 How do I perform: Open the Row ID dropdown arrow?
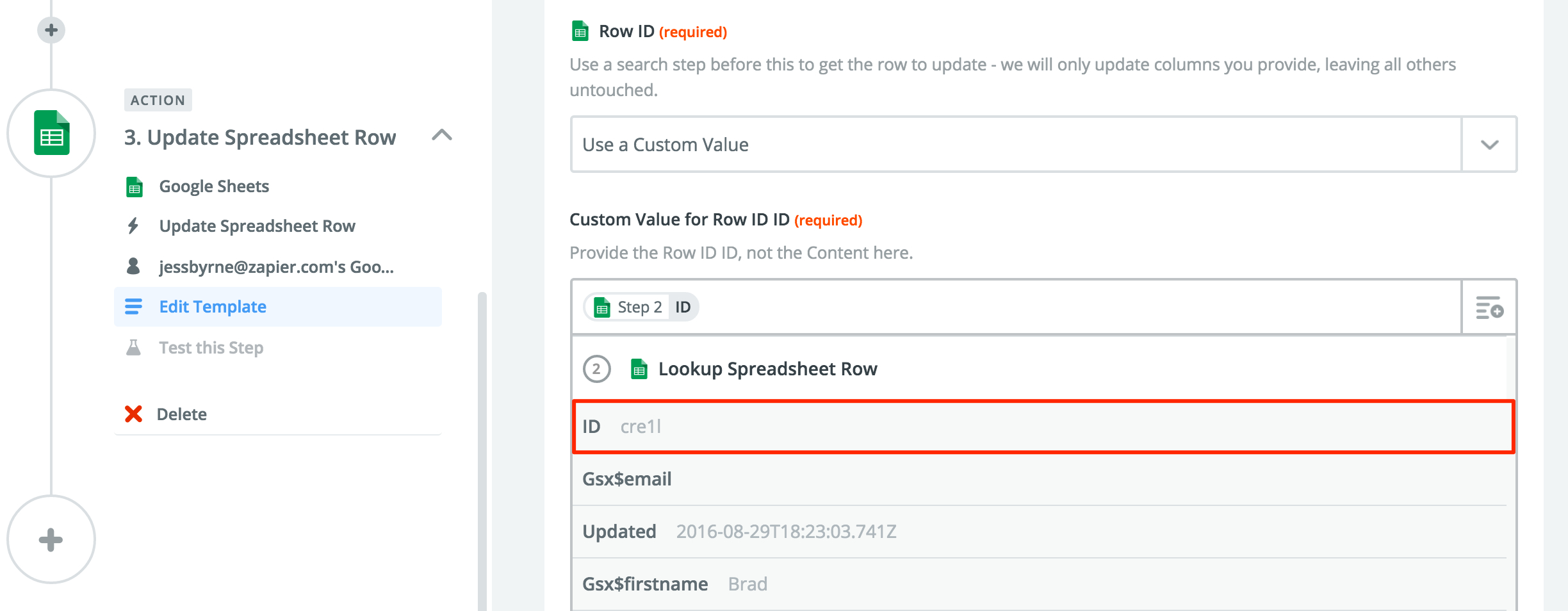coord(1489,145)
